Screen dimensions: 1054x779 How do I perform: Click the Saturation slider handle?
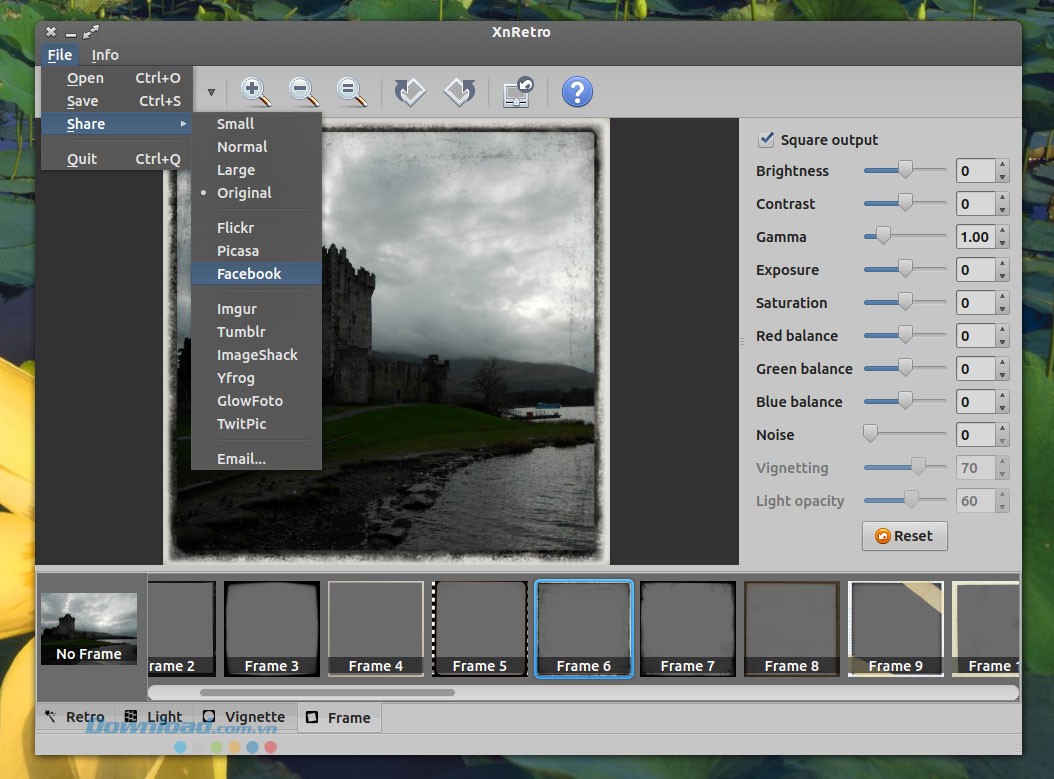[x=905, y=302]
